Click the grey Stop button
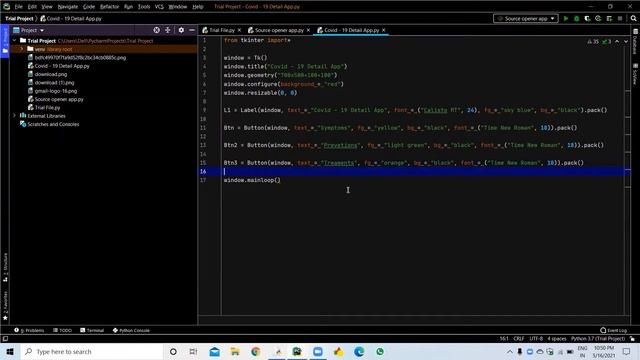 pyautogui.click(x=620, y=18)
